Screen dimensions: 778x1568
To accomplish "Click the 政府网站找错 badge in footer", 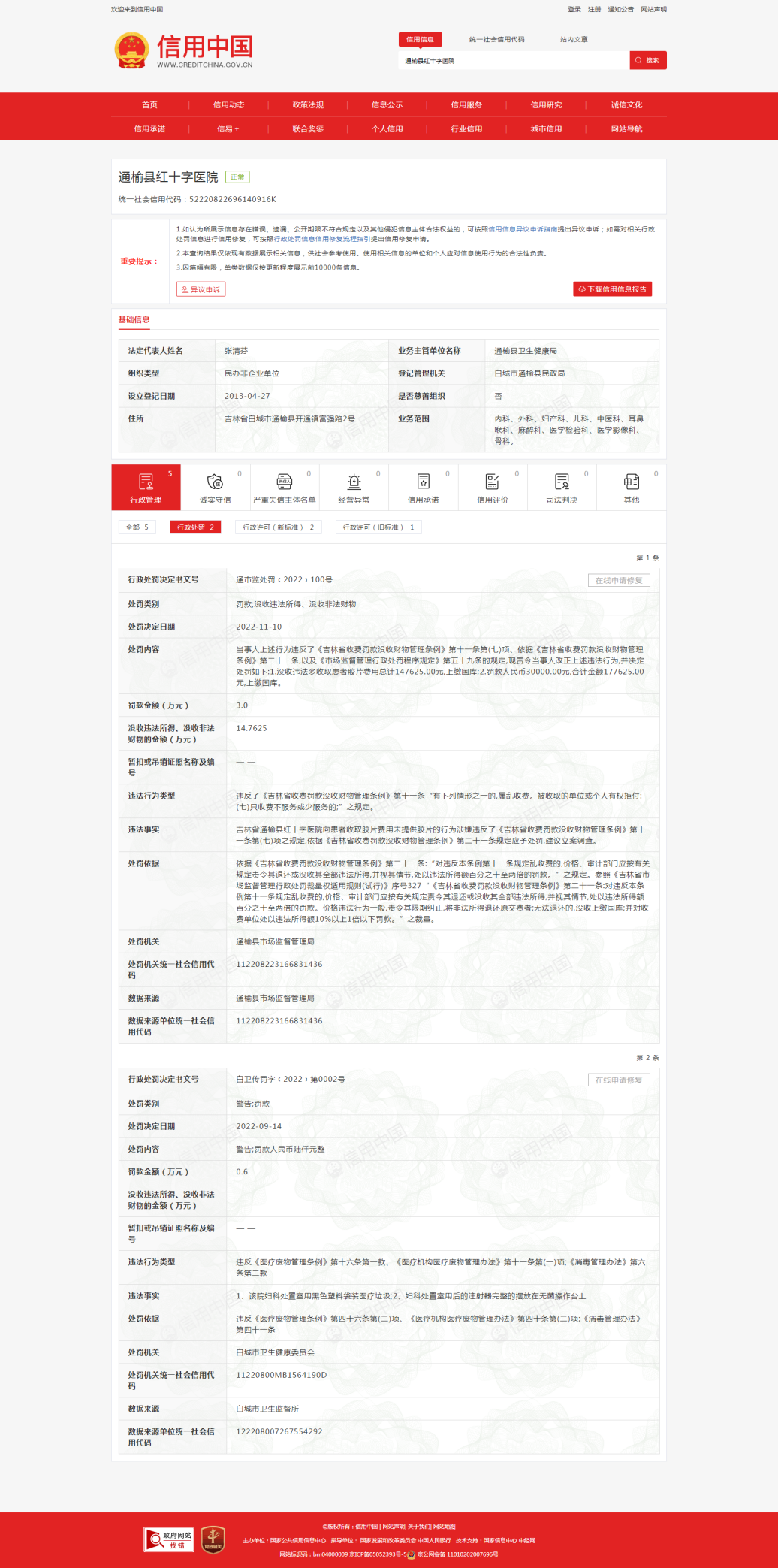I will coord(169,1539).
